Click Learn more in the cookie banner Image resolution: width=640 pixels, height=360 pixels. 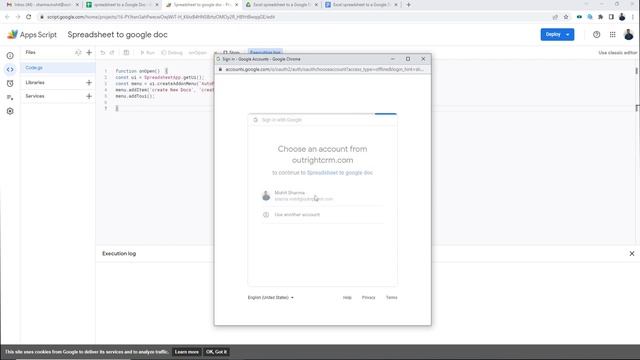pos(187,352)
